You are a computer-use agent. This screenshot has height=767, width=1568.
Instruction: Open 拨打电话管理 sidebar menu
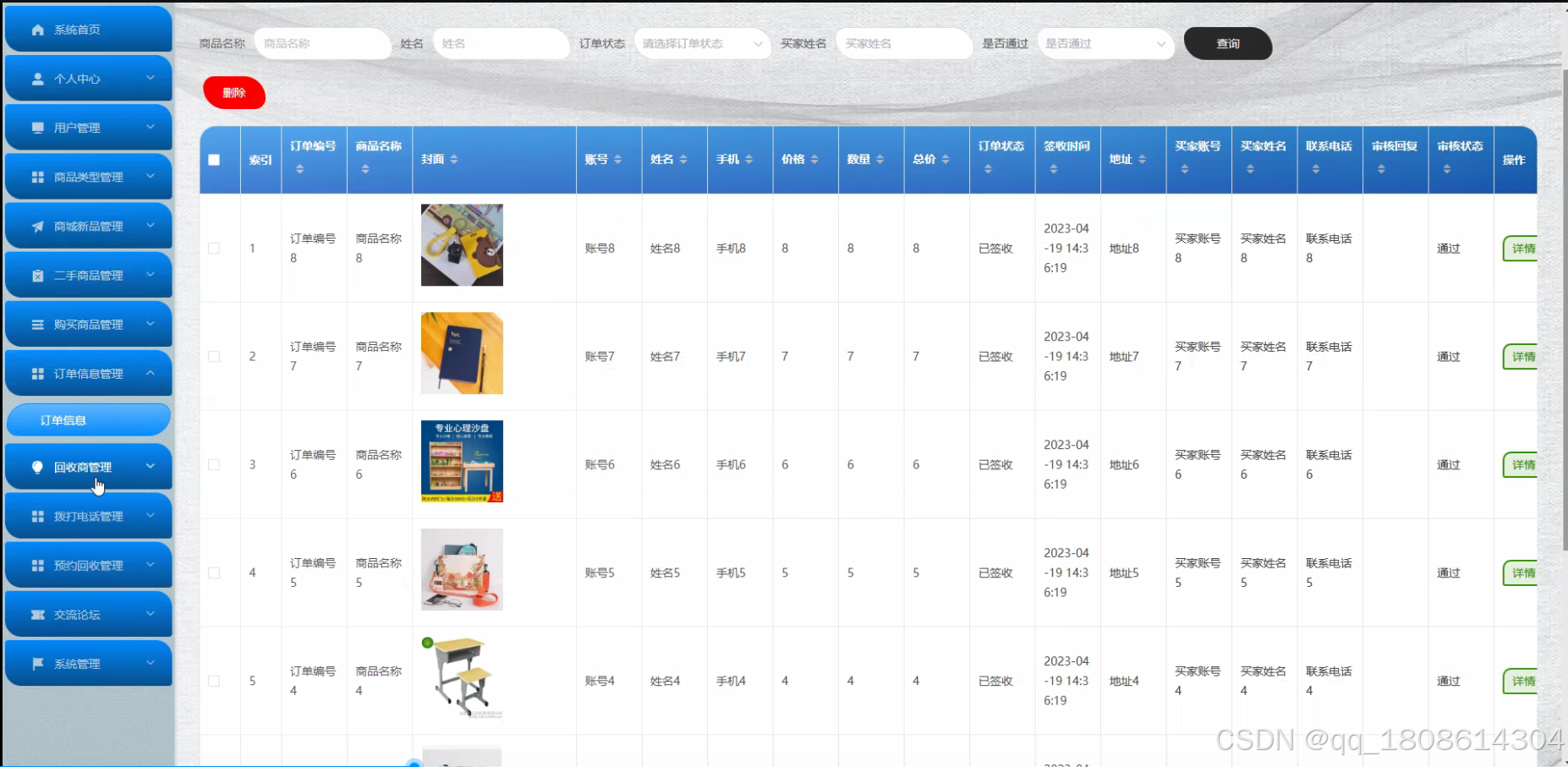pos(89,516)
